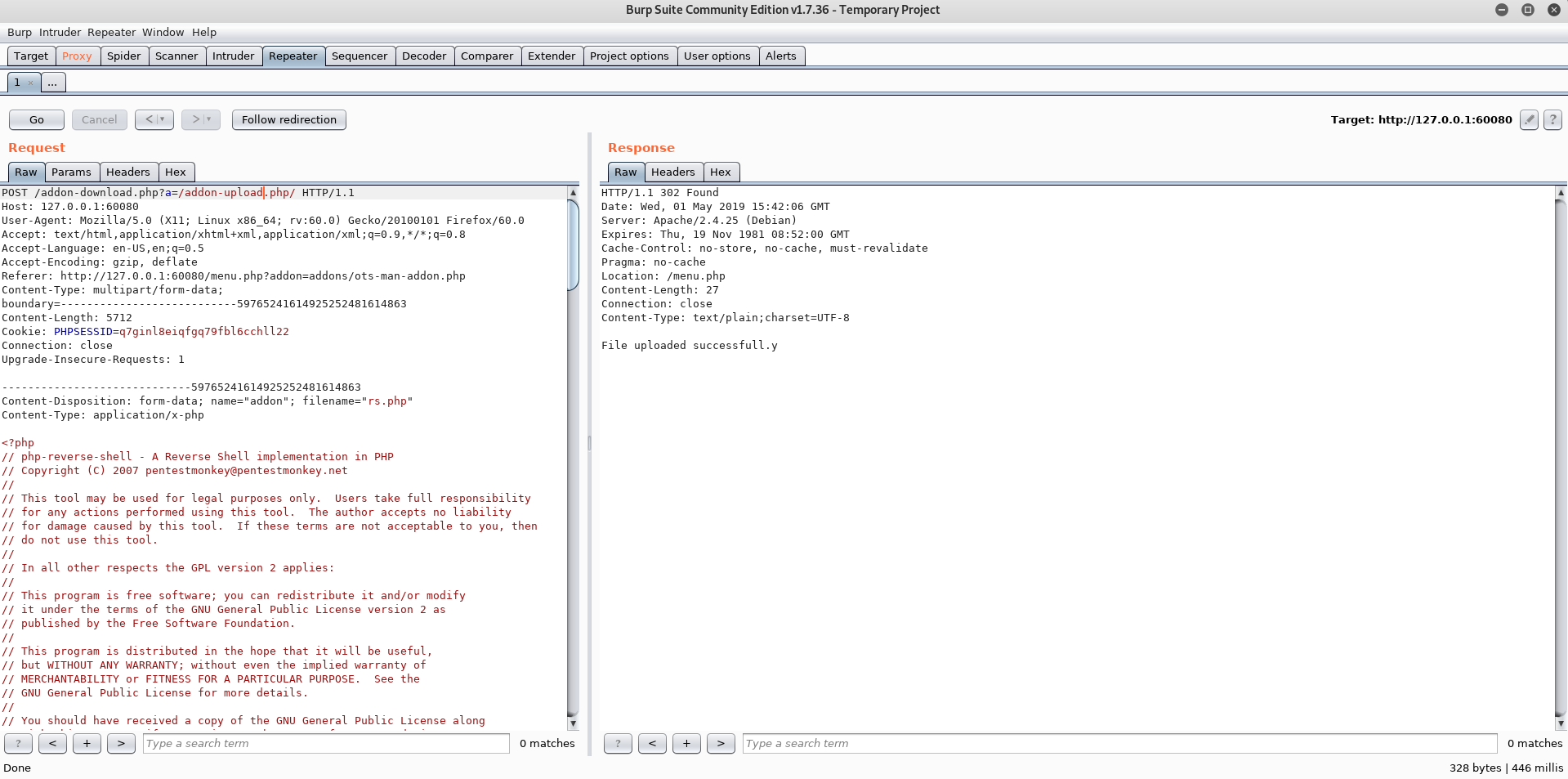This screenshot has width=1568, height=779.
Task: Click the PHPSESSID cookie name text
Action: pyautogui.click(x=83, y=332)
